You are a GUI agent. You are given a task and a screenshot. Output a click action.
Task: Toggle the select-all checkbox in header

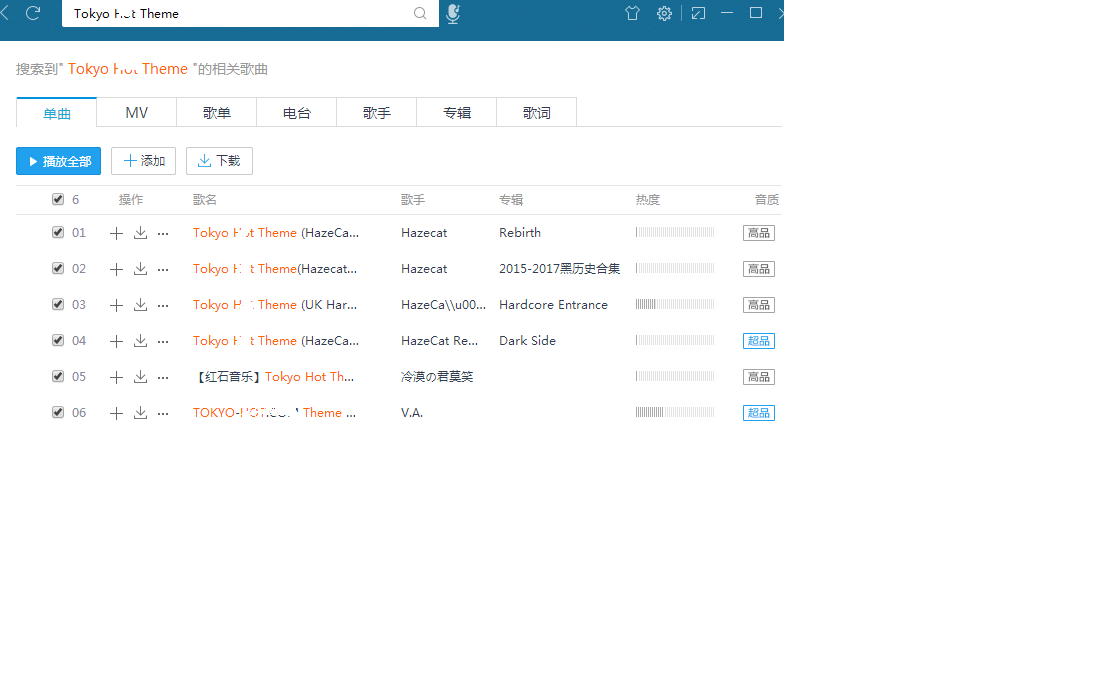(x=58, y=199)
